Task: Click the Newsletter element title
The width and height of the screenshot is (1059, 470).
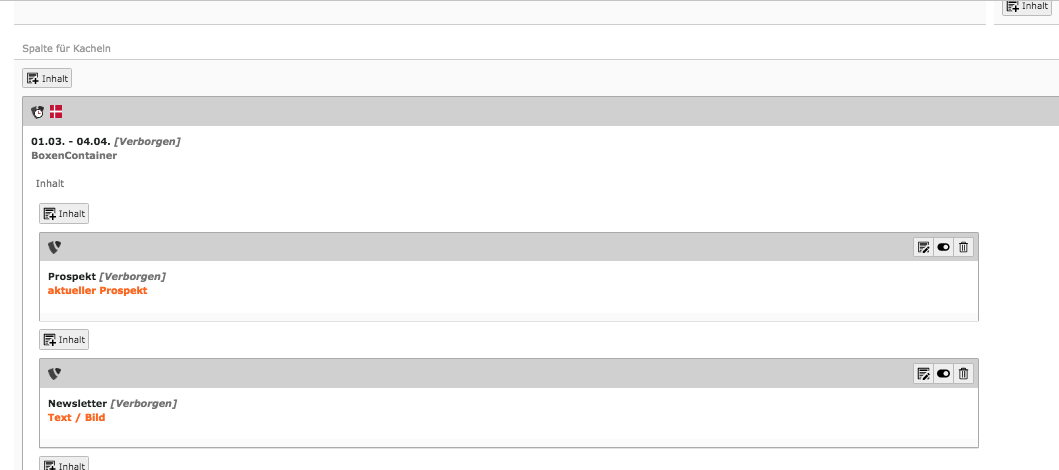Action: point(77,403)
